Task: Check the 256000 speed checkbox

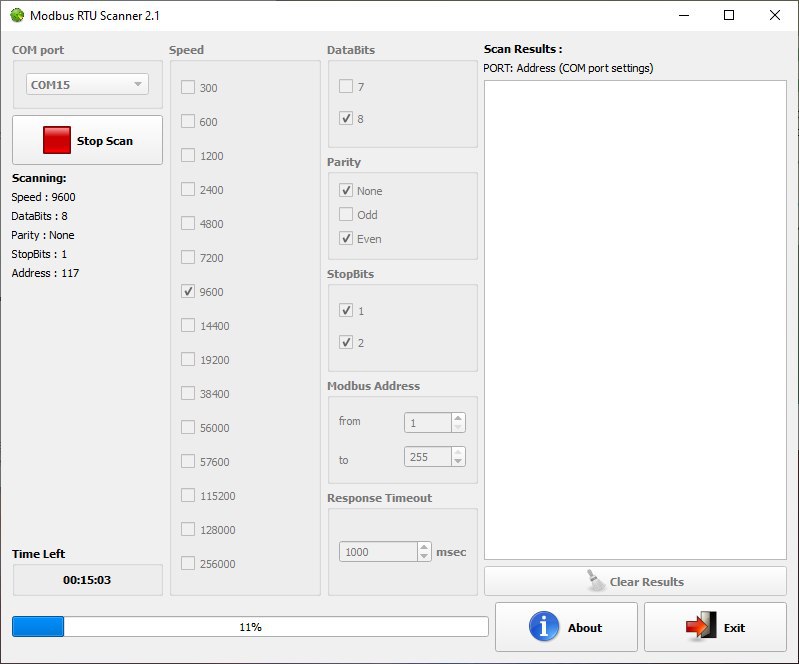Action: (188, 563)
